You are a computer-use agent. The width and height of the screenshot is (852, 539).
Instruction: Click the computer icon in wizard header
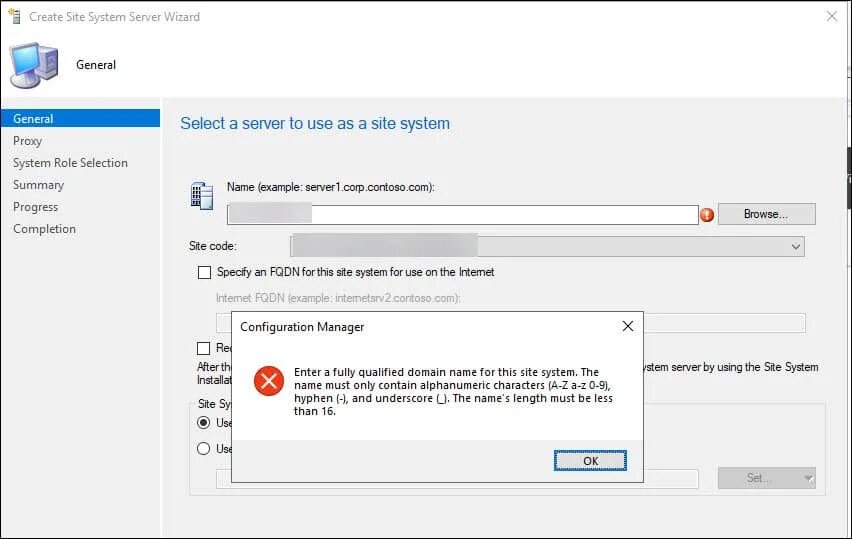click(34, 65)
